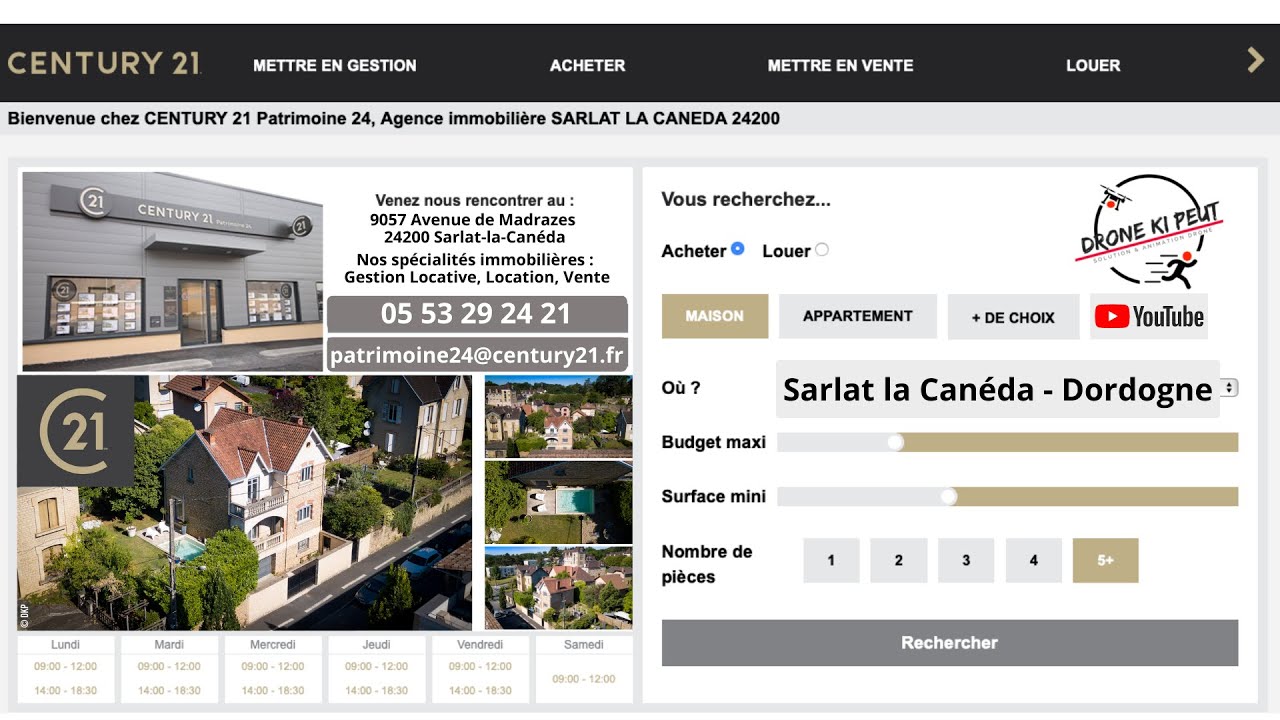This screenshot has width=1280, height=720.
Task: Open METTRE EN GESTION menu
Action: click(x=335, y=65)
